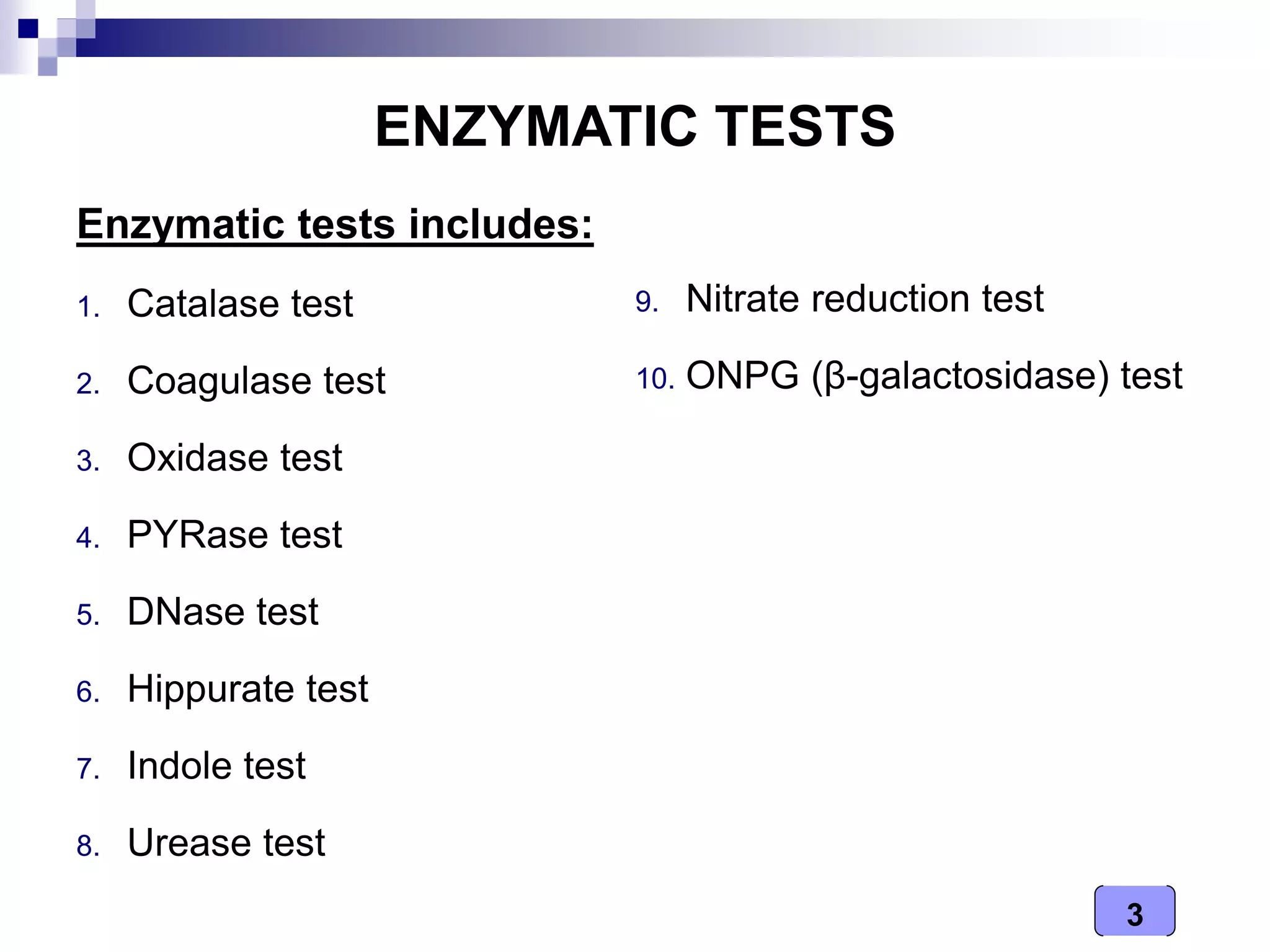Select the DNase test item

223,612
